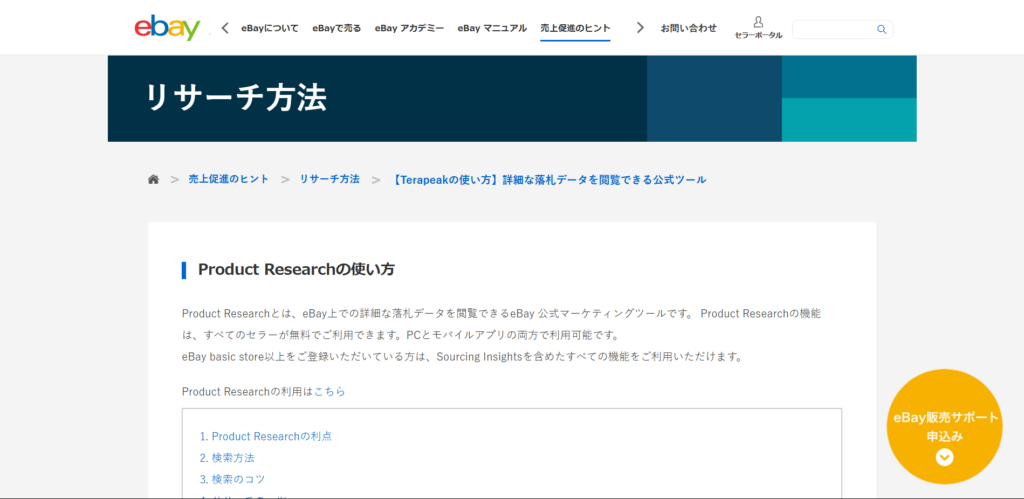
Task: Click the home icon in breadcrumb
Action: click(153, 179)
